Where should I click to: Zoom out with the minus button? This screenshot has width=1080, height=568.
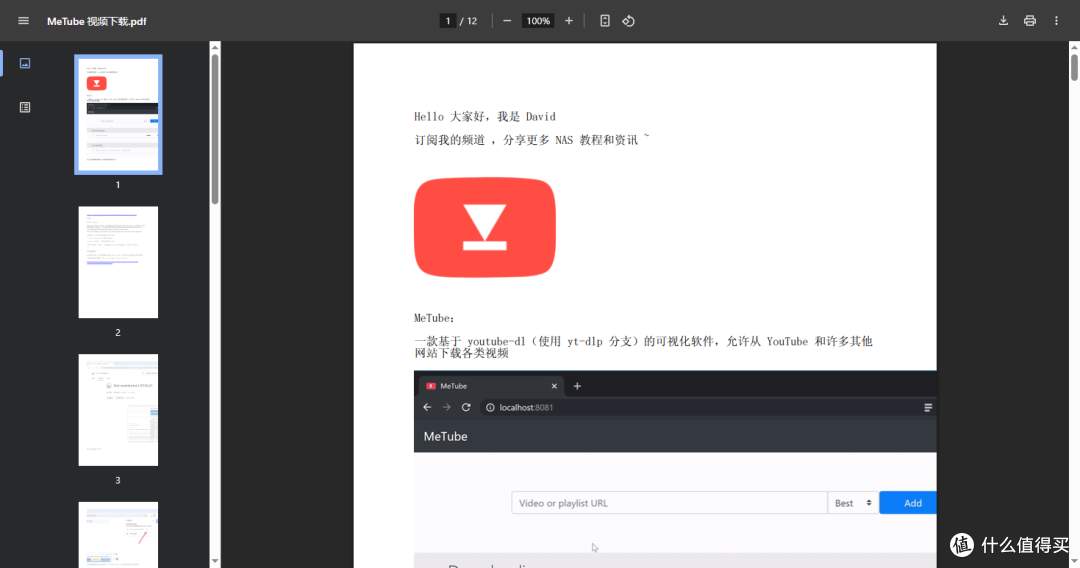click(507, 21)
